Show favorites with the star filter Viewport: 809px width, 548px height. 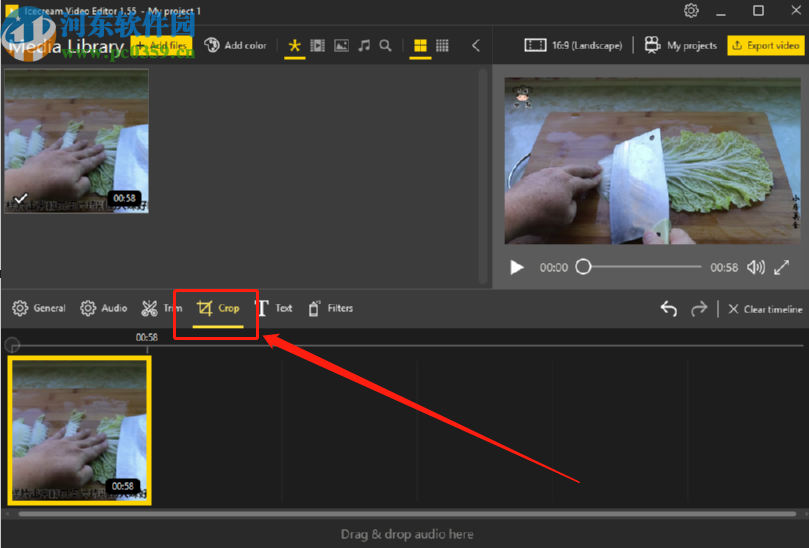click(295, 45)
